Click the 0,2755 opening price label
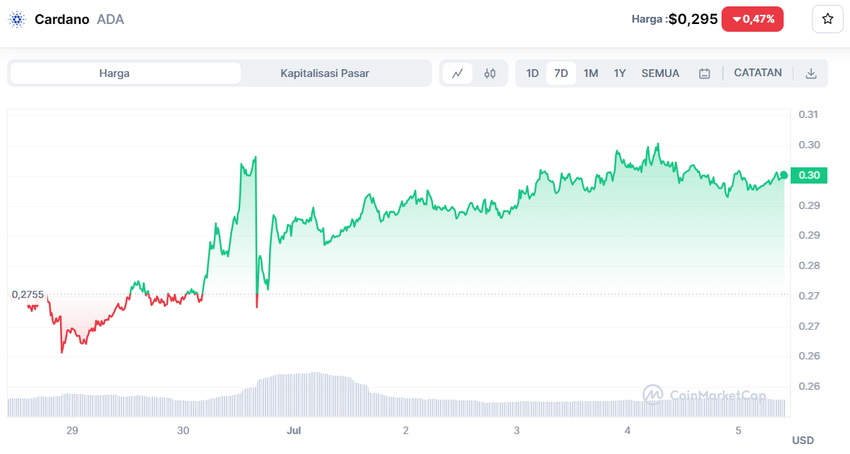 pyautogui.click(x=28, y=295)
